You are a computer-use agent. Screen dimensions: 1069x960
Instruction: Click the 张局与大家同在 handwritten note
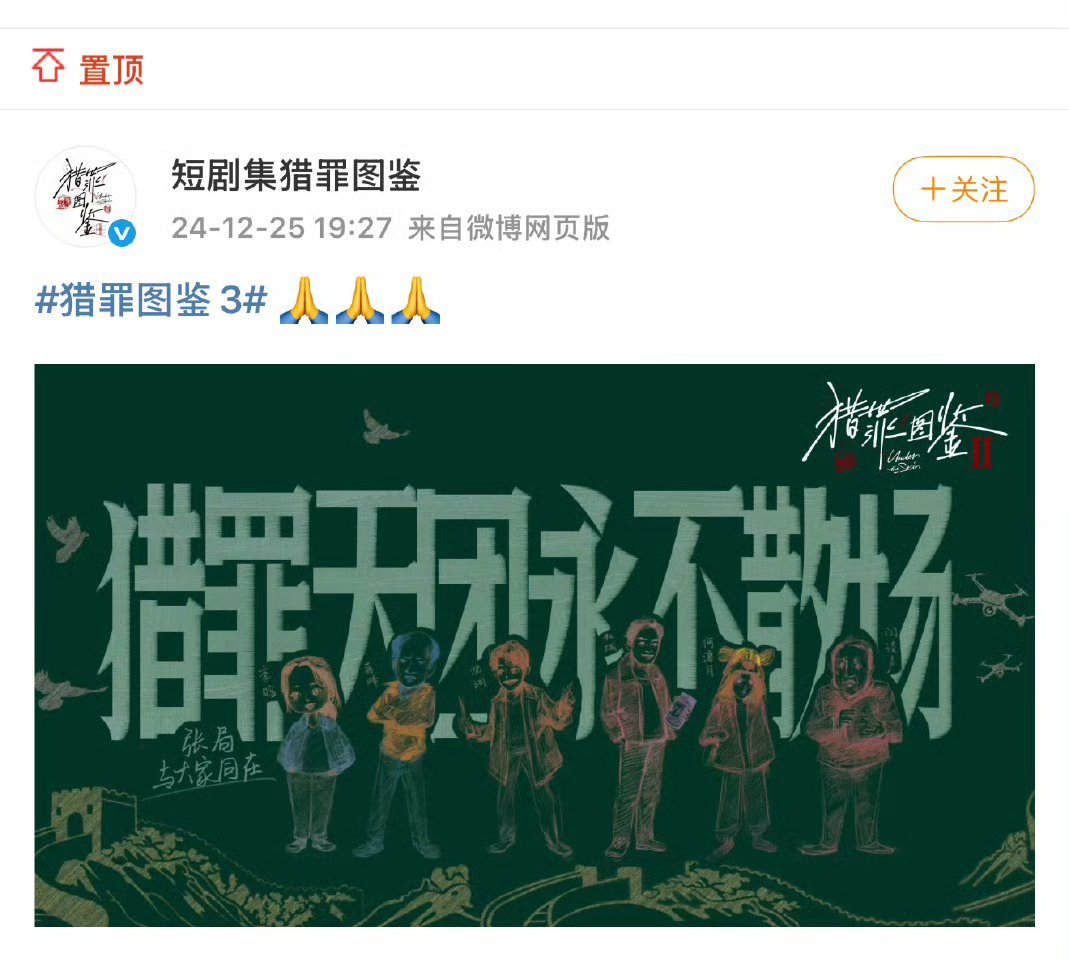(211, 758)
